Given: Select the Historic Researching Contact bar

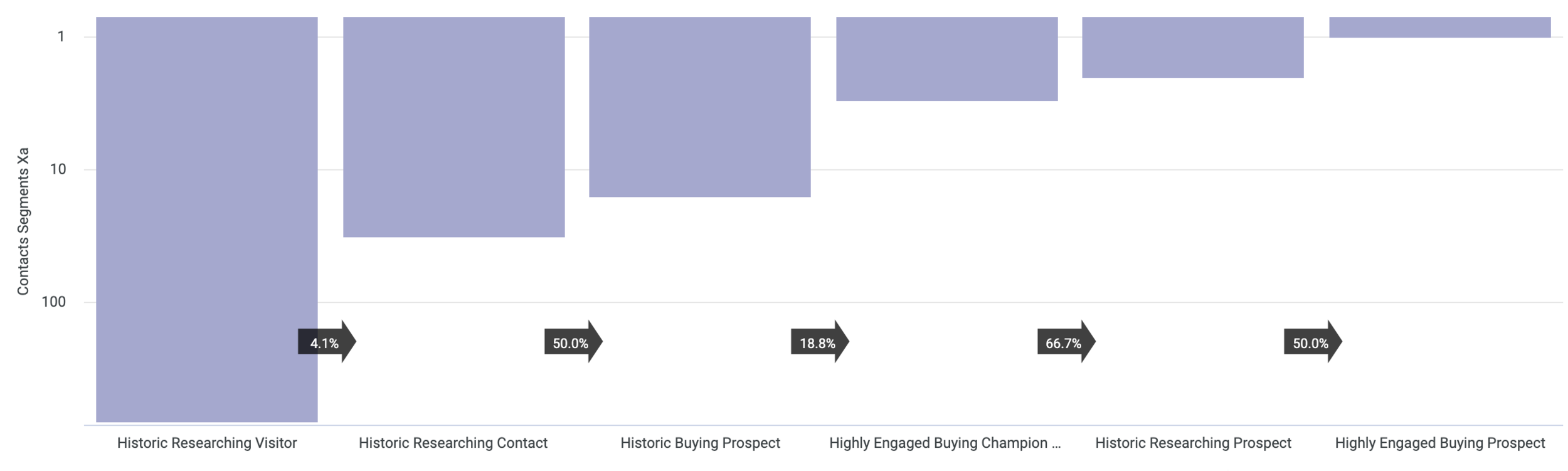Looking at the screenshot, I should (453, 127).
